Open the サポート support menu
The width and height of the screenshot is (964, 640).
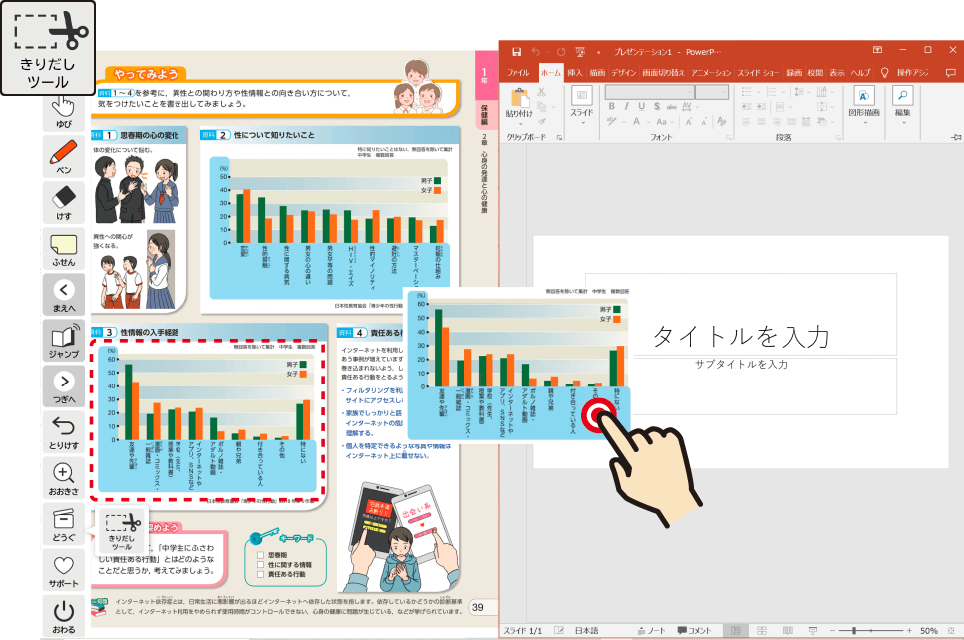[64, 571]
